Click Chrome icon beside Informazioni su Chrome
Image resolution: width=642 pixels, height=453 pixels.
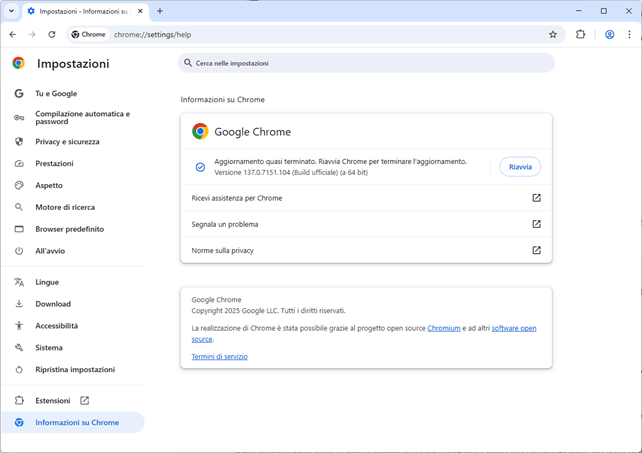19,422
